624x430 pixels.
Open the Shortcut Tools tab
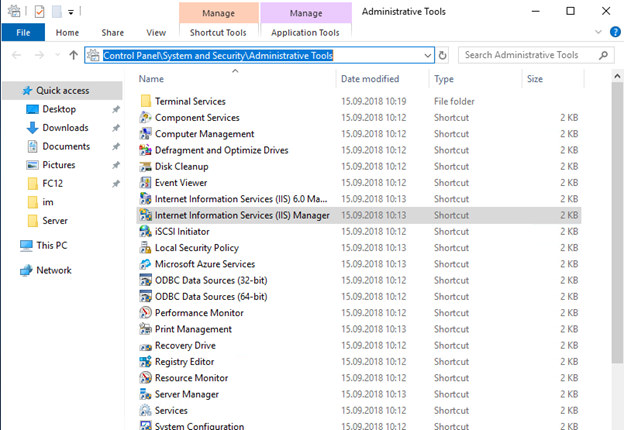(218, 33)
